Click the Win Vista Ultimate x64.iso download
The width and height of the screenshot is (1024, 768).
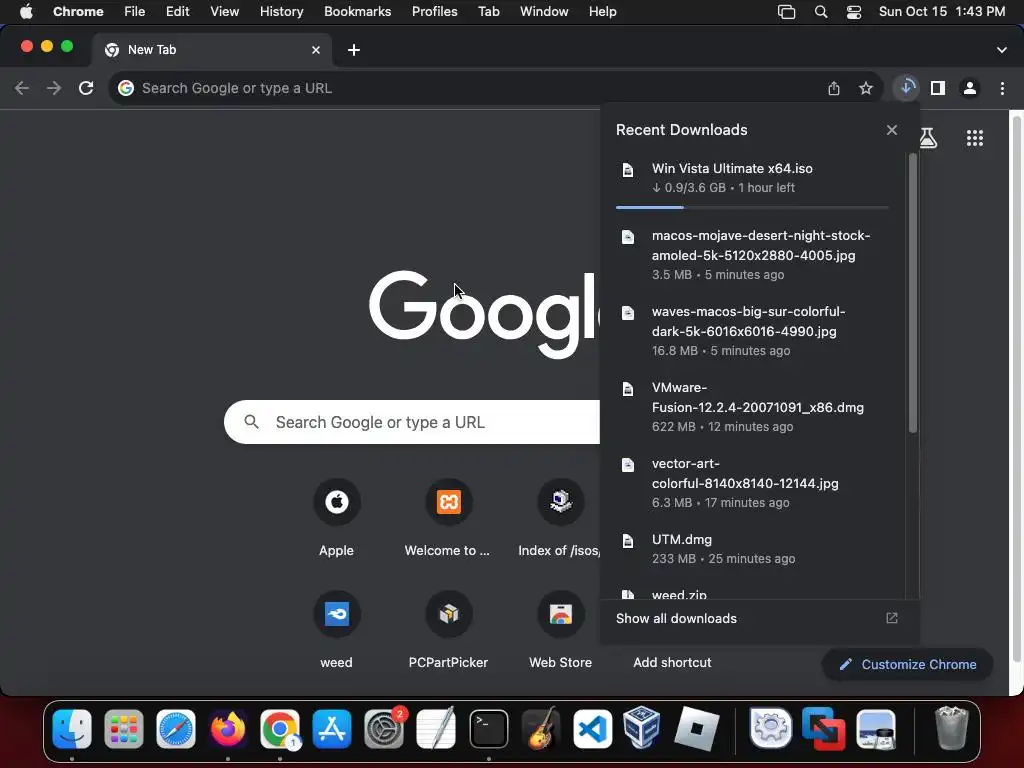coord(752,178)
